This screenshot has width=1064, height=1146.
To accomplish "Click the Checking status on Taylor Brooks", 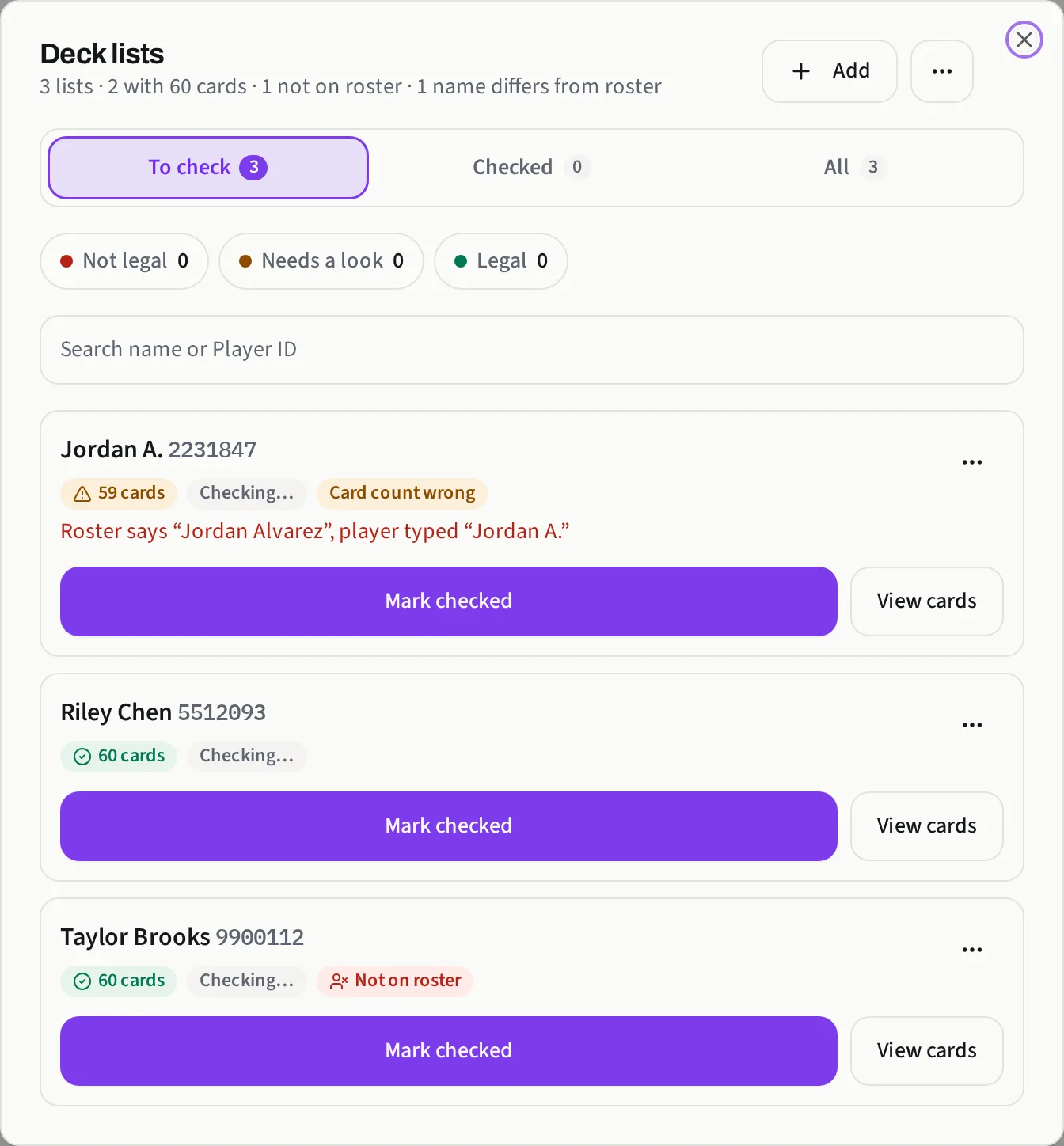I will pyautogui.click(x=247, y=981).
